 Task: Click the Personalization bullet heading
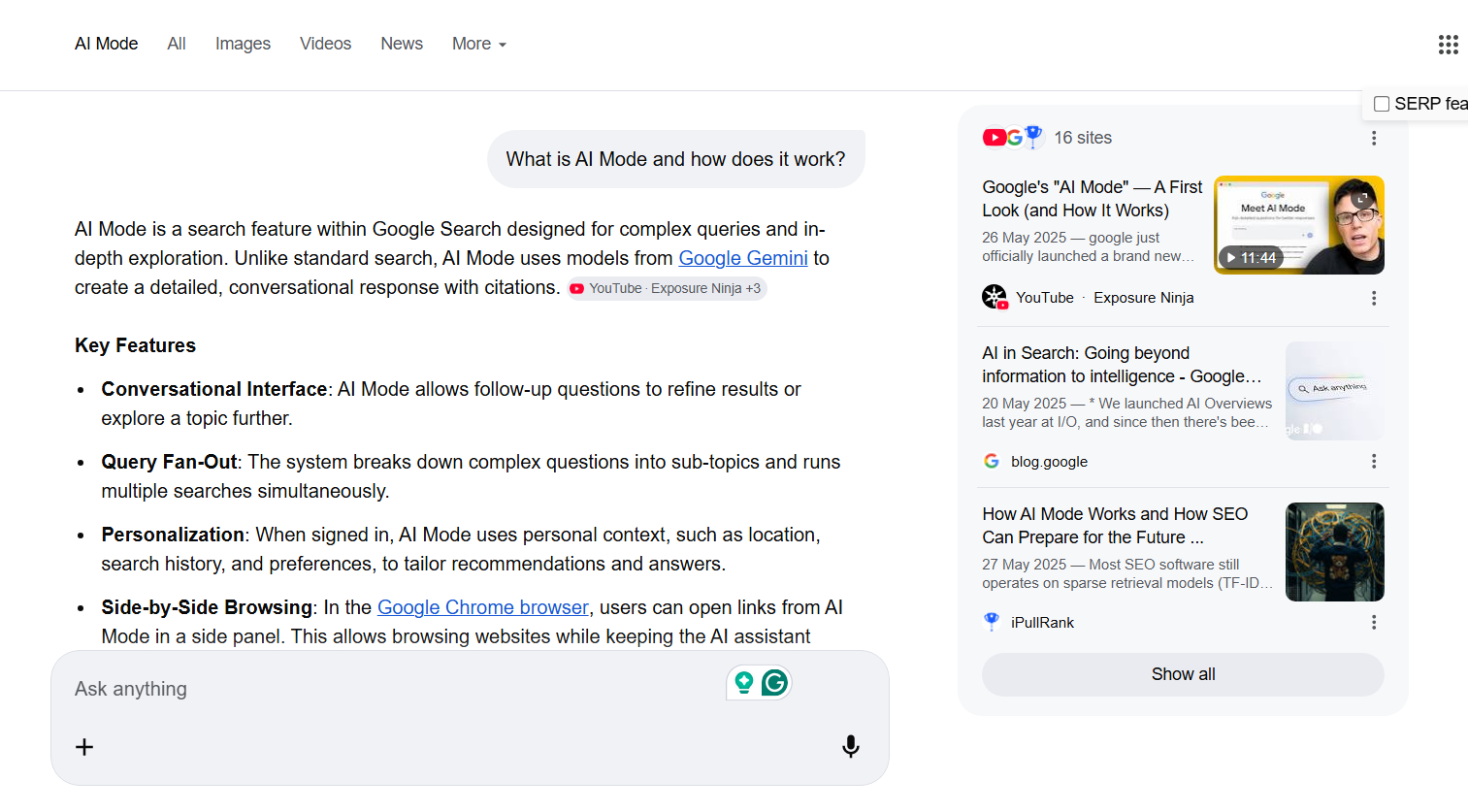pyautogui.click(x=173, y=535)
